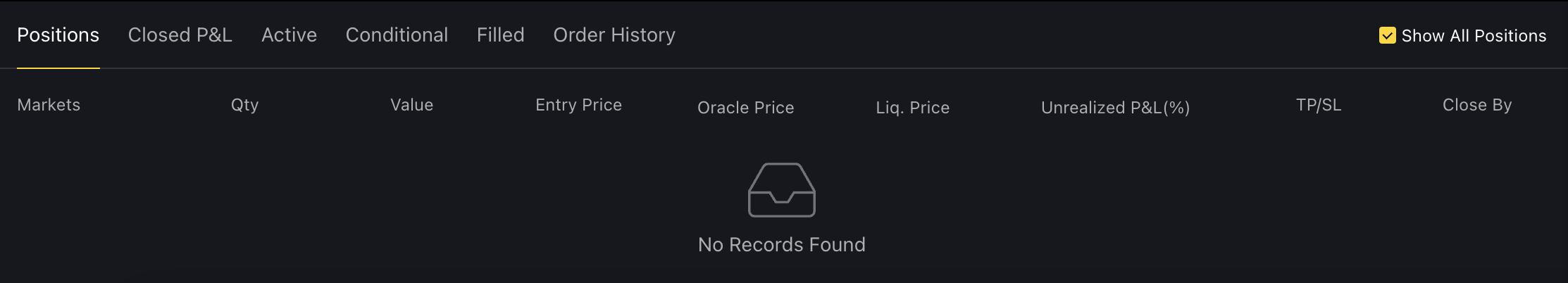Click the Markets column header

[x=49, y=105]
